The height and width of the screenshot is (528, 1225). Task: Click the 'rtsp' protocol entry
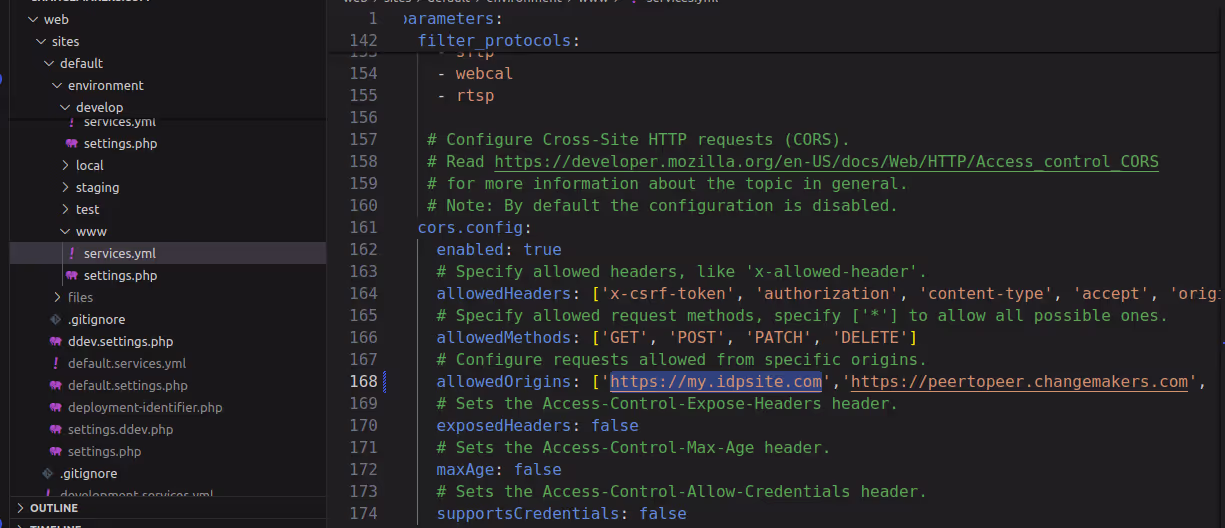point(475,96)
